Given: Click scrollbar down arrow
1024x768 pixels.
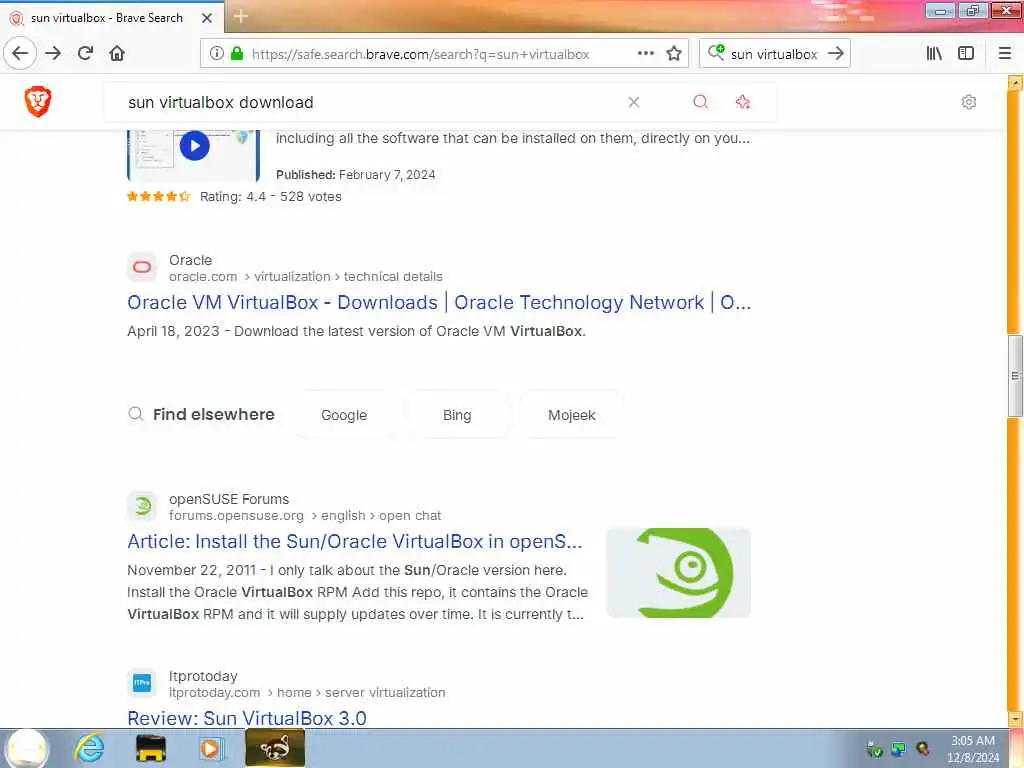Looking at the screenshot, I should point(1014,719).
